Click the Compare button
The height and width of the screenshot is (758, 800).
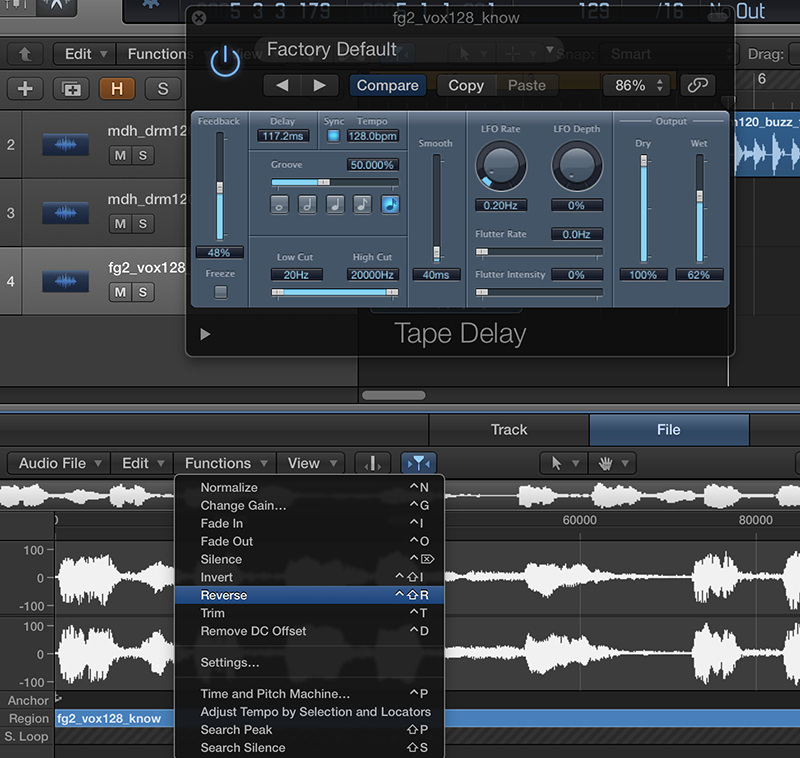387,85
